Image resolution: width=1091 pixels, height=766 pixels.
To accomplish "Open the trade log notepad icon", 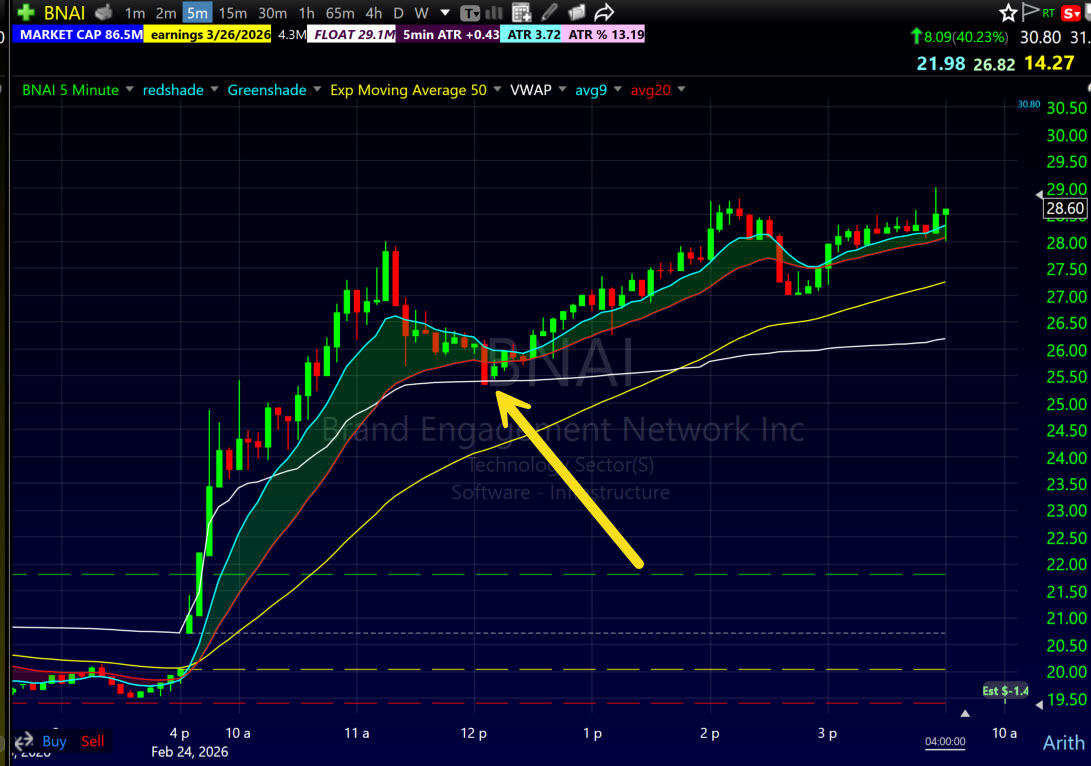I will pos(576,12).
